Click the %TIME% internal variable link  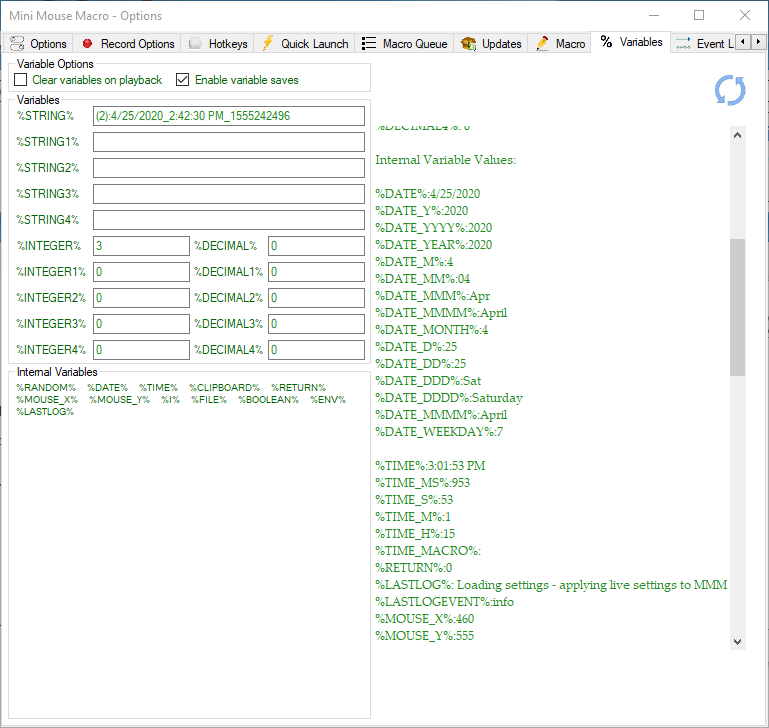click(x=158, y=388)
